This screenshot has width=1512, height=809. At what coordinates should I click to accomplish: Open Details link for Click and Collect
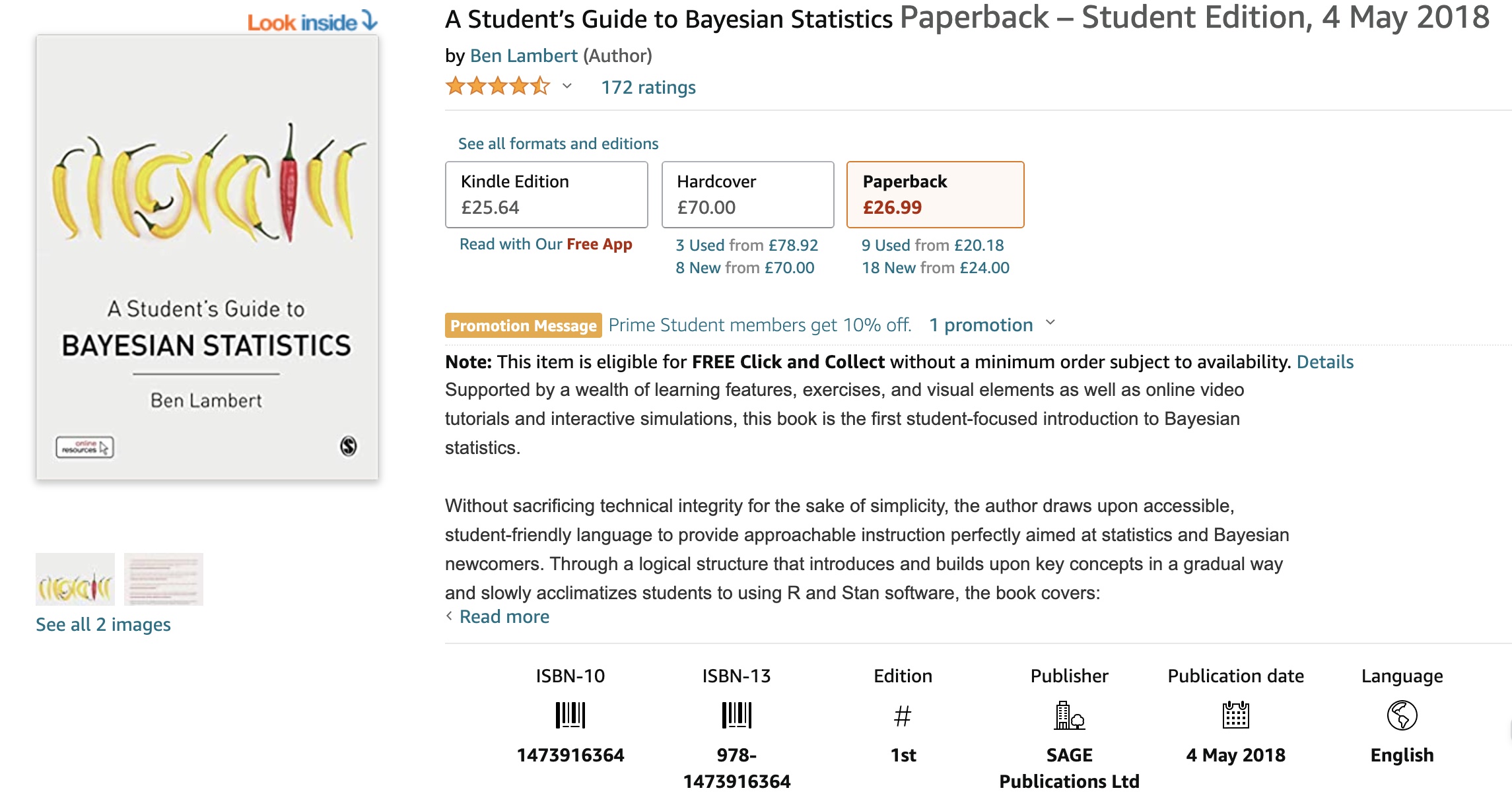pyautogui.click(x=1325, y=362)
